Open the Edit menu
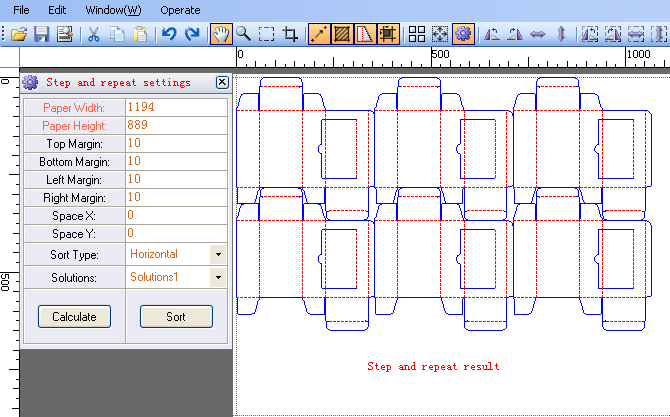Viewport: 670px width, 417px height. pos(57,10)
